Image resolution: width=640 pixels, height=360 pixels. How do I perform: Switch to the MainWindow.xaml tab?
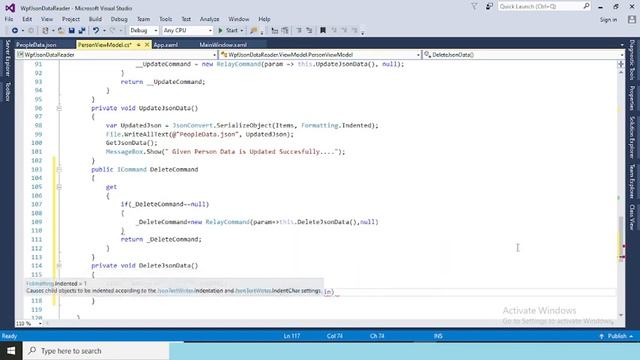point(223,44)
